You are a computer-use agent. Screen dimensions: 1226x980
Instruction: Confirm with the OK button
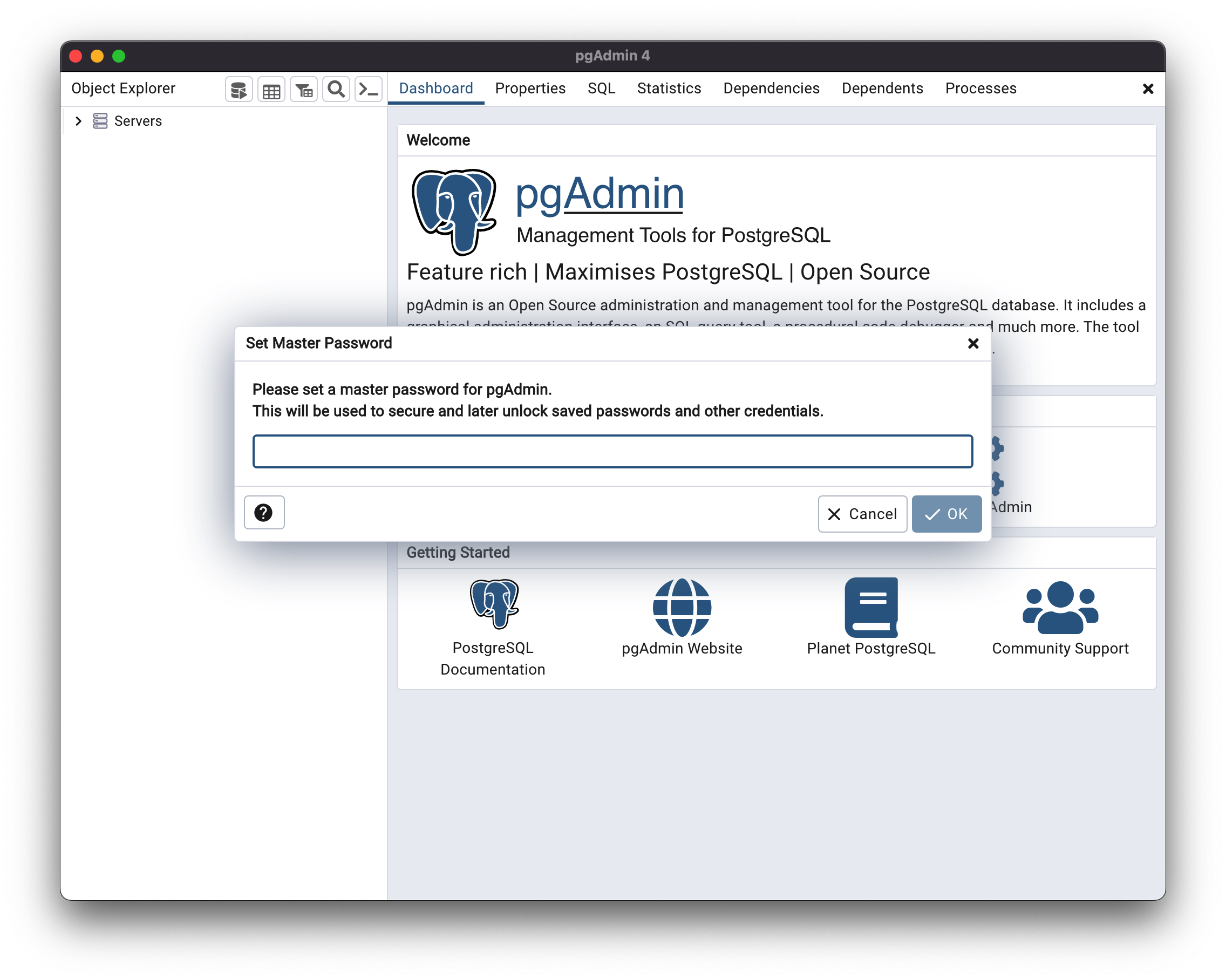pos(946,514)
